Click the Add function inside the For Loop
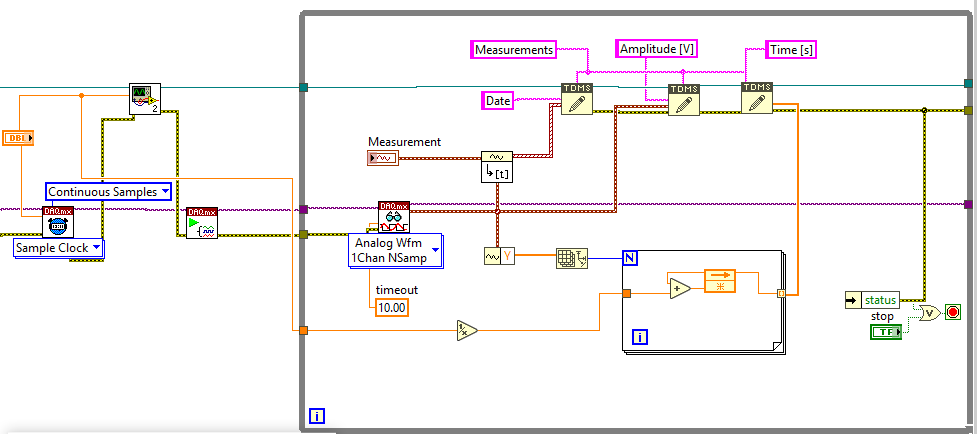 [x=680, y=289]
